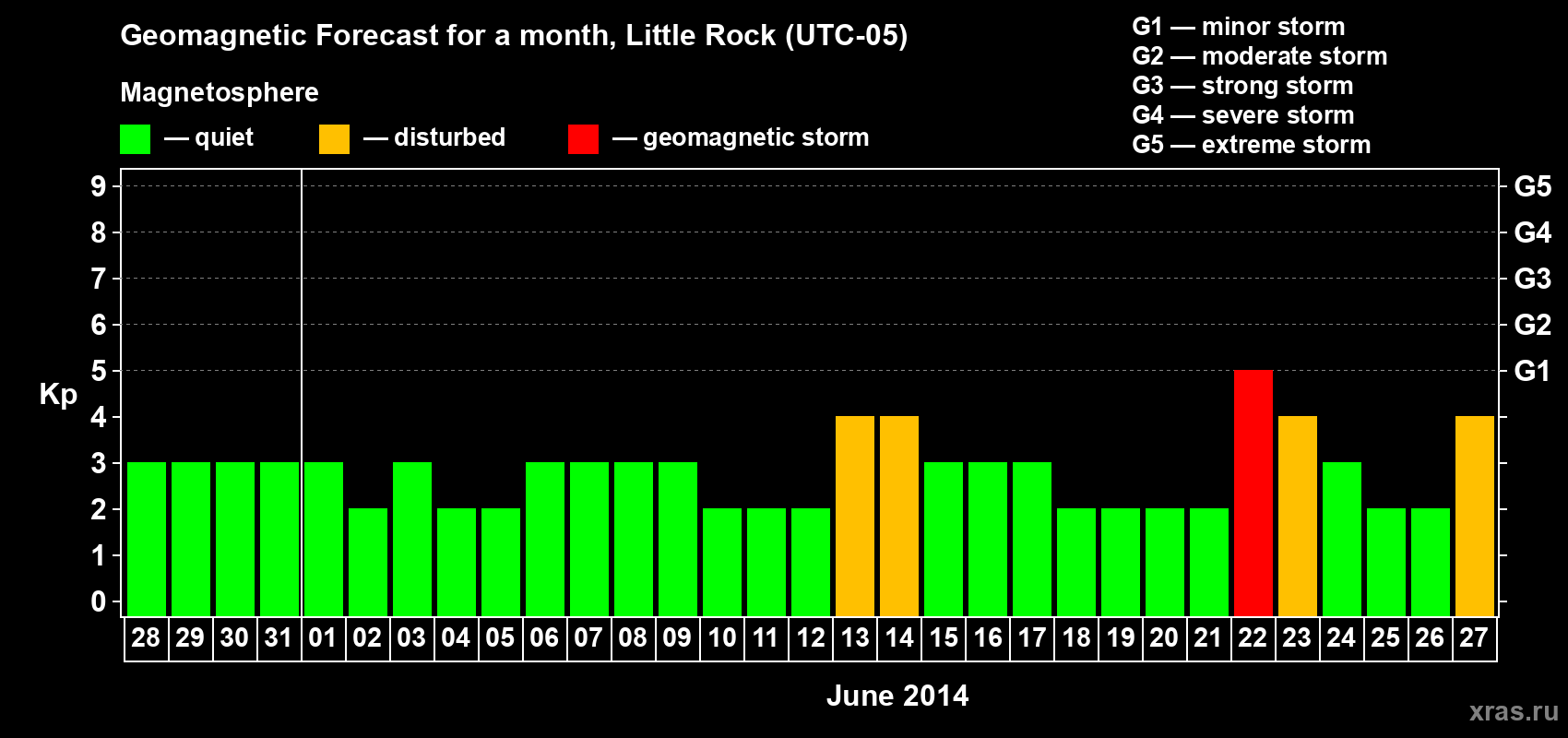Image resolution: width=1568 pixels, height=738 pixels.
Task: Select the green bar for day 10
Action: pos(722,563)
